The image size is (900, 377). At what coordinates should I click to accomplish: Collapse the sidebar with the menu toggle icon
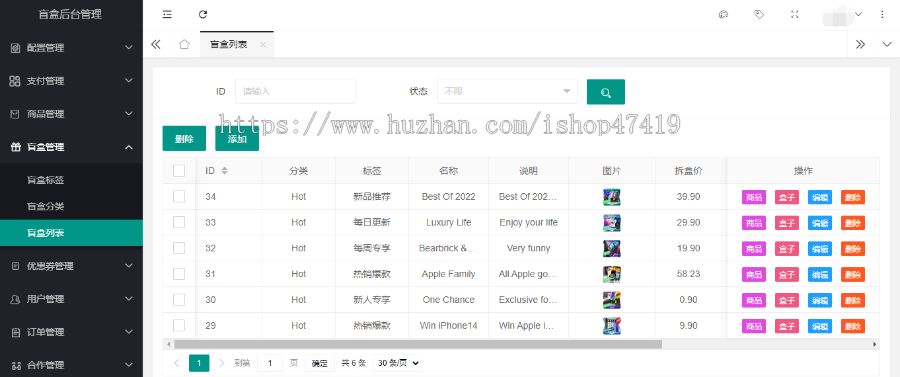click(x=167, y=15)
